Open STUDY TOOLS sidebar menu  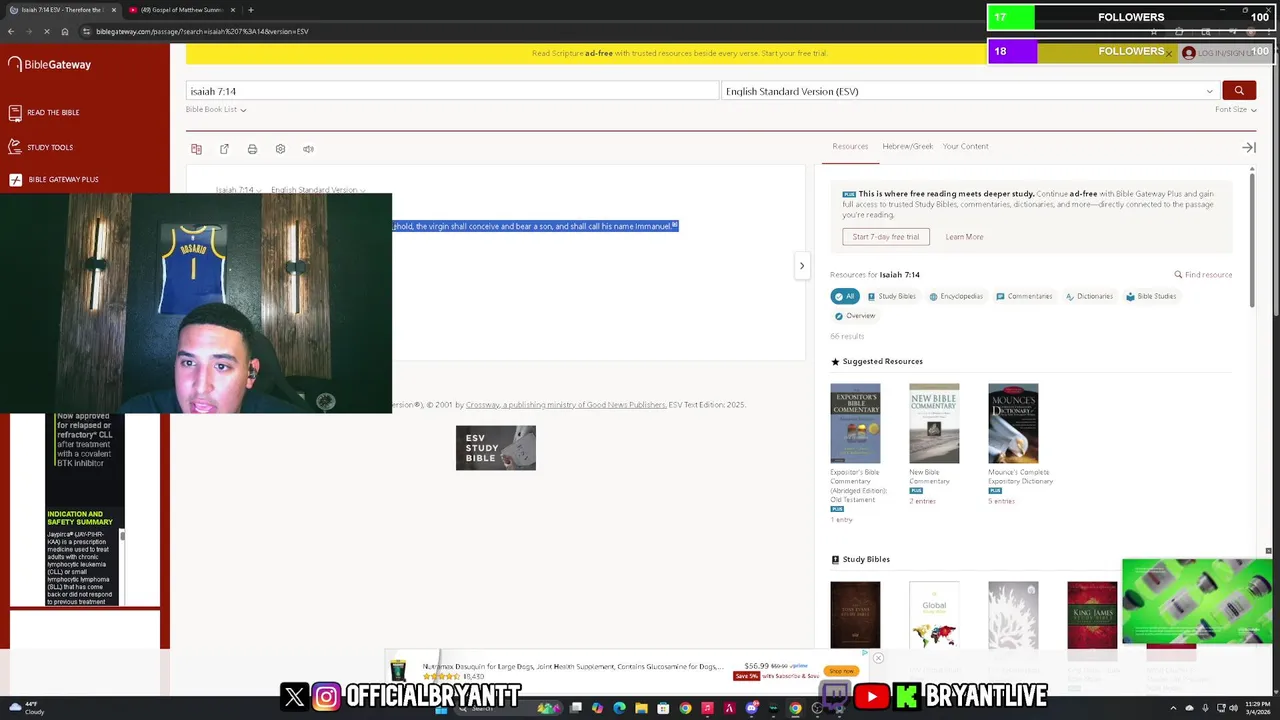[x=41, y=147]
